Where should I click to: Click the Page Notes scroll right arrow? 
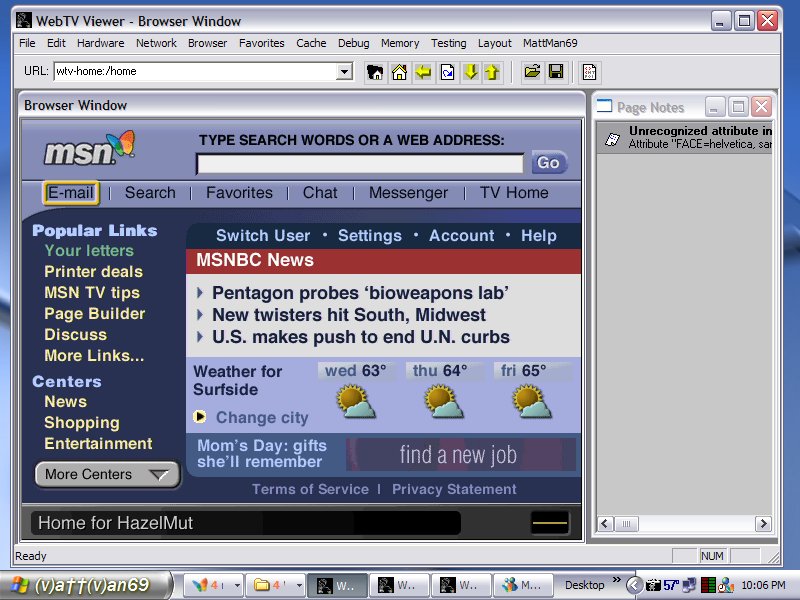(763, 524)
